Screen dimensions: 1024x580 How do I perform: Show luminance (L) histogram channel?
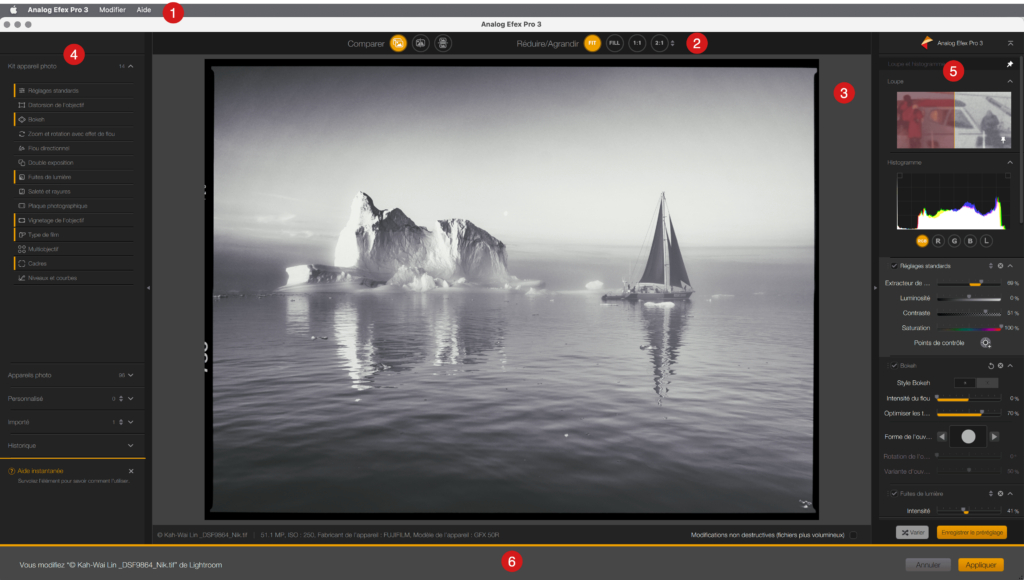click(x=986, y=241)
